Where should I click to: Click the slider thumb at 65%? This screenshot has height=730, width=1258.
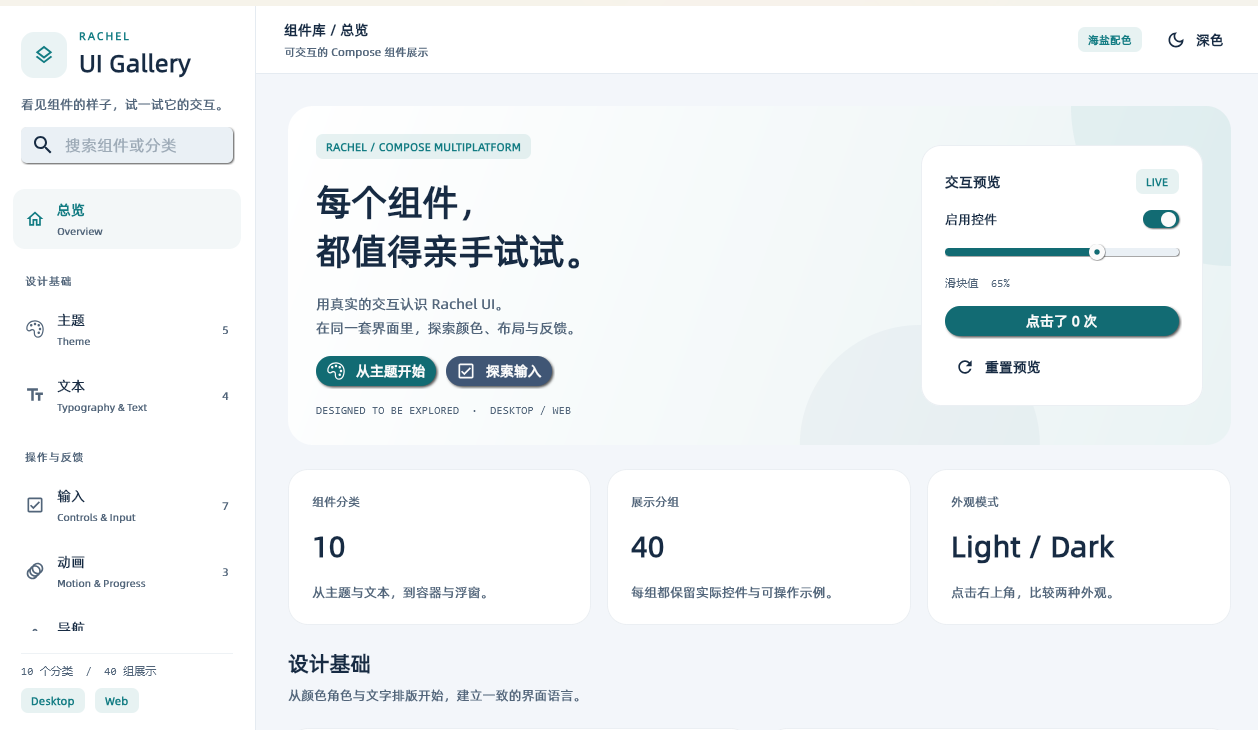point(1097,252)
